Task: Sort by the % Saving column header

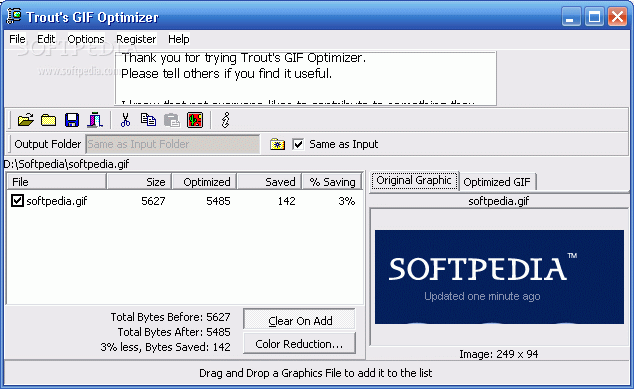Action: [x=332, y=182]
